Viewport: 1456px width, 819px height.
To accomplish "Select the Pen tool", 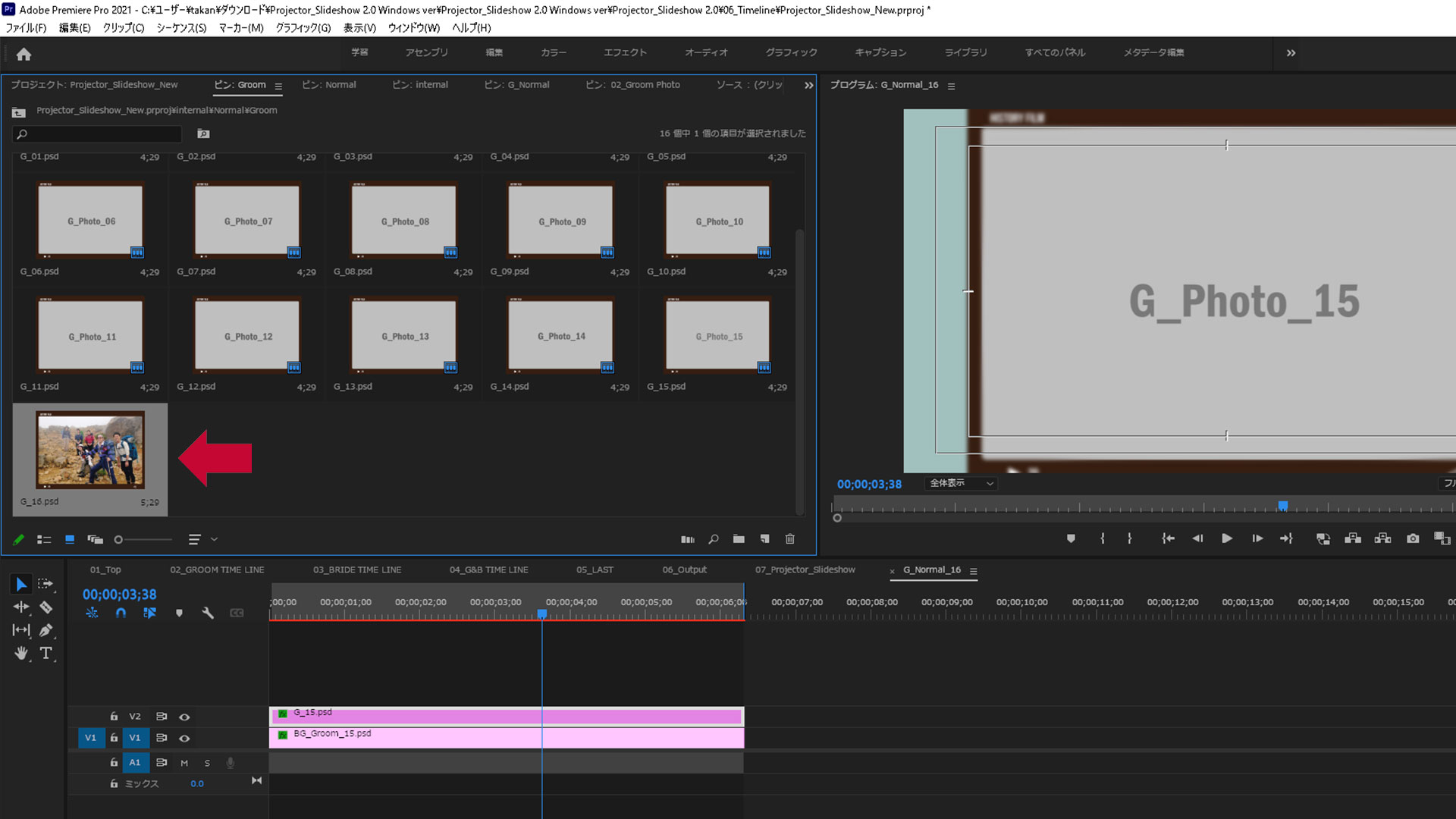I will click(45, 630).
